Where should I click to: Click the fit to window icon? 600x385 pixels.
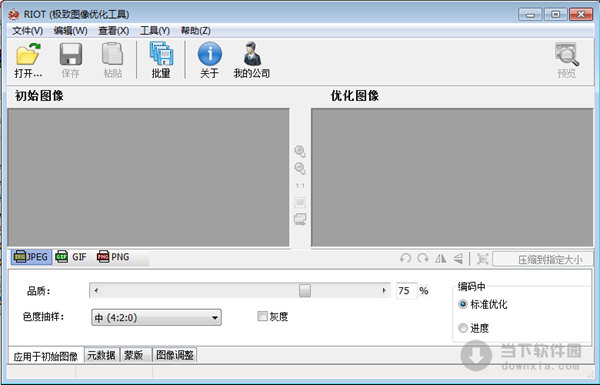(x=300, y=202)
